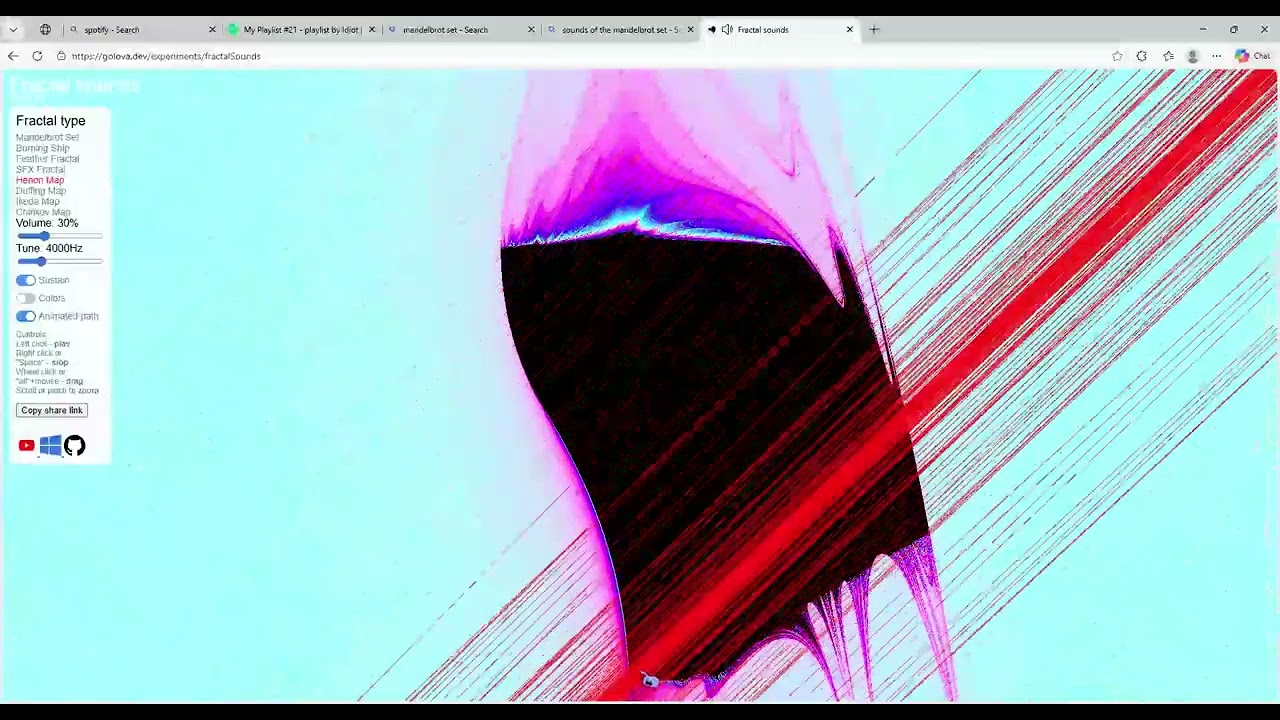Open the browser profile avatar
The image size is (1280, 720).
pyautogui.click(x=1192, y=56)
